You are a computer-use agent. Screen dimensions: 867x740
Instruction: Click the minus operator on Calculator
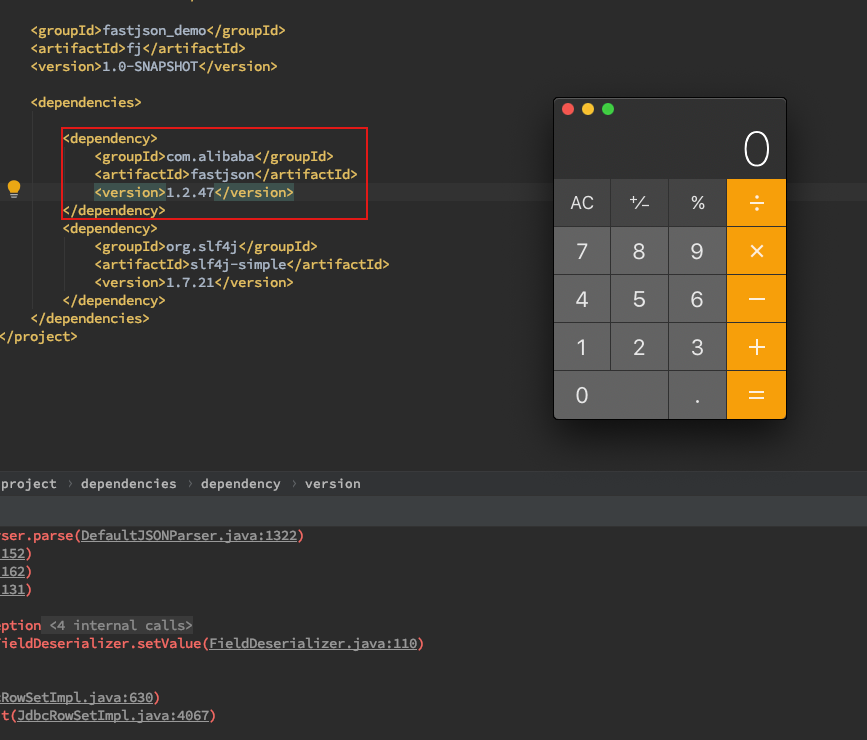tap(756, 299)
